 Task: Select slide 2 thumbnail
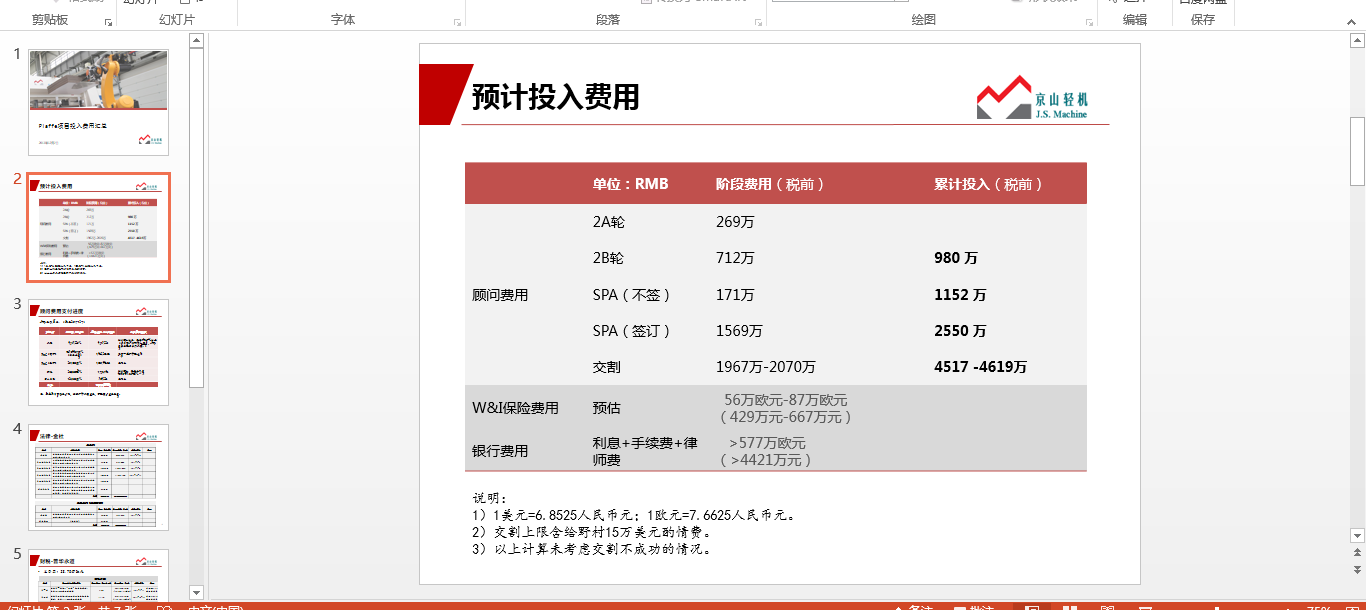point(99,227)
